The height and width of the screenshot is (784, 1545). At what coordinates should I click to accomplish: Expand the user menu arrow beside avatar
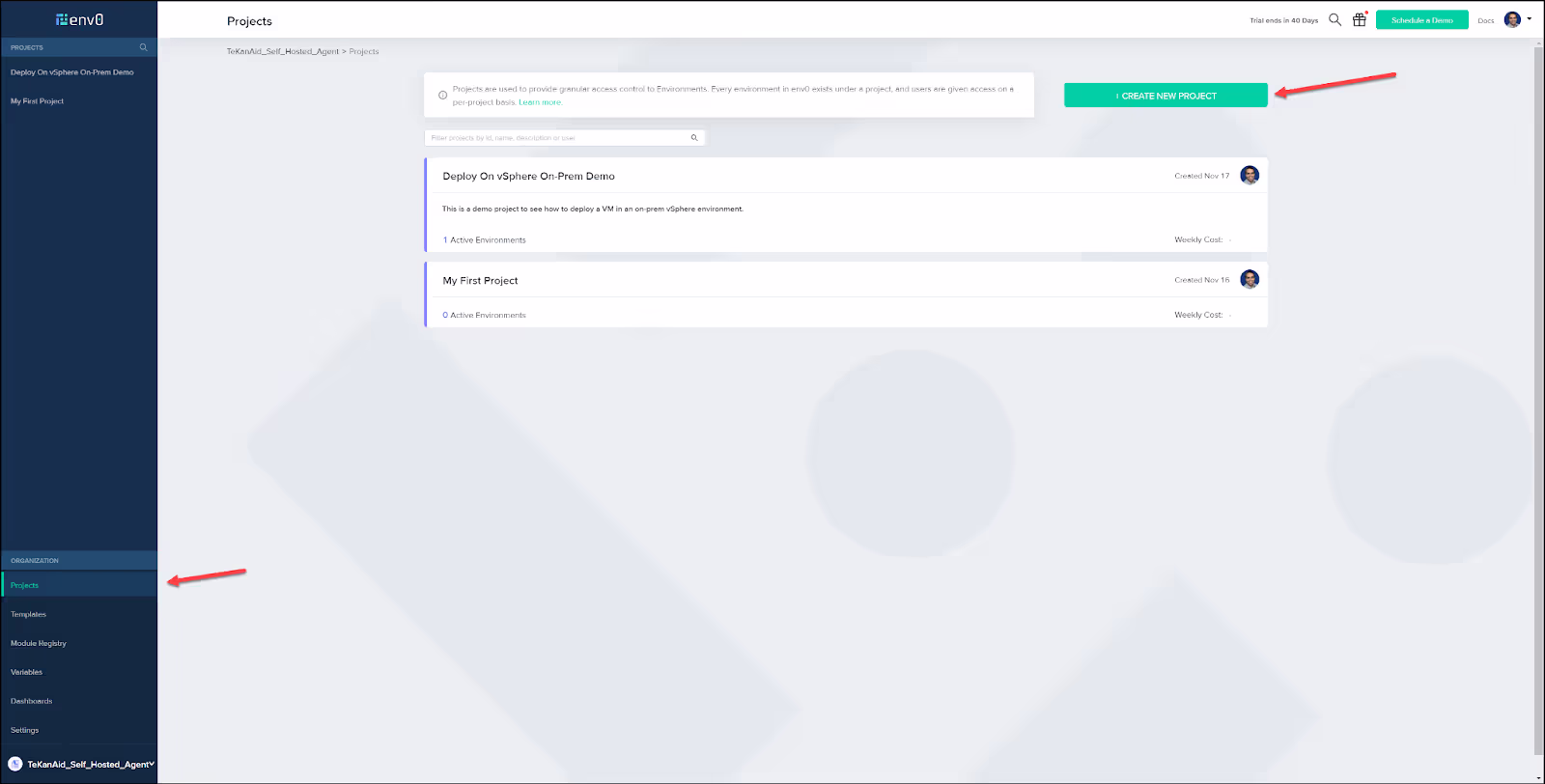pos(1530,18)
